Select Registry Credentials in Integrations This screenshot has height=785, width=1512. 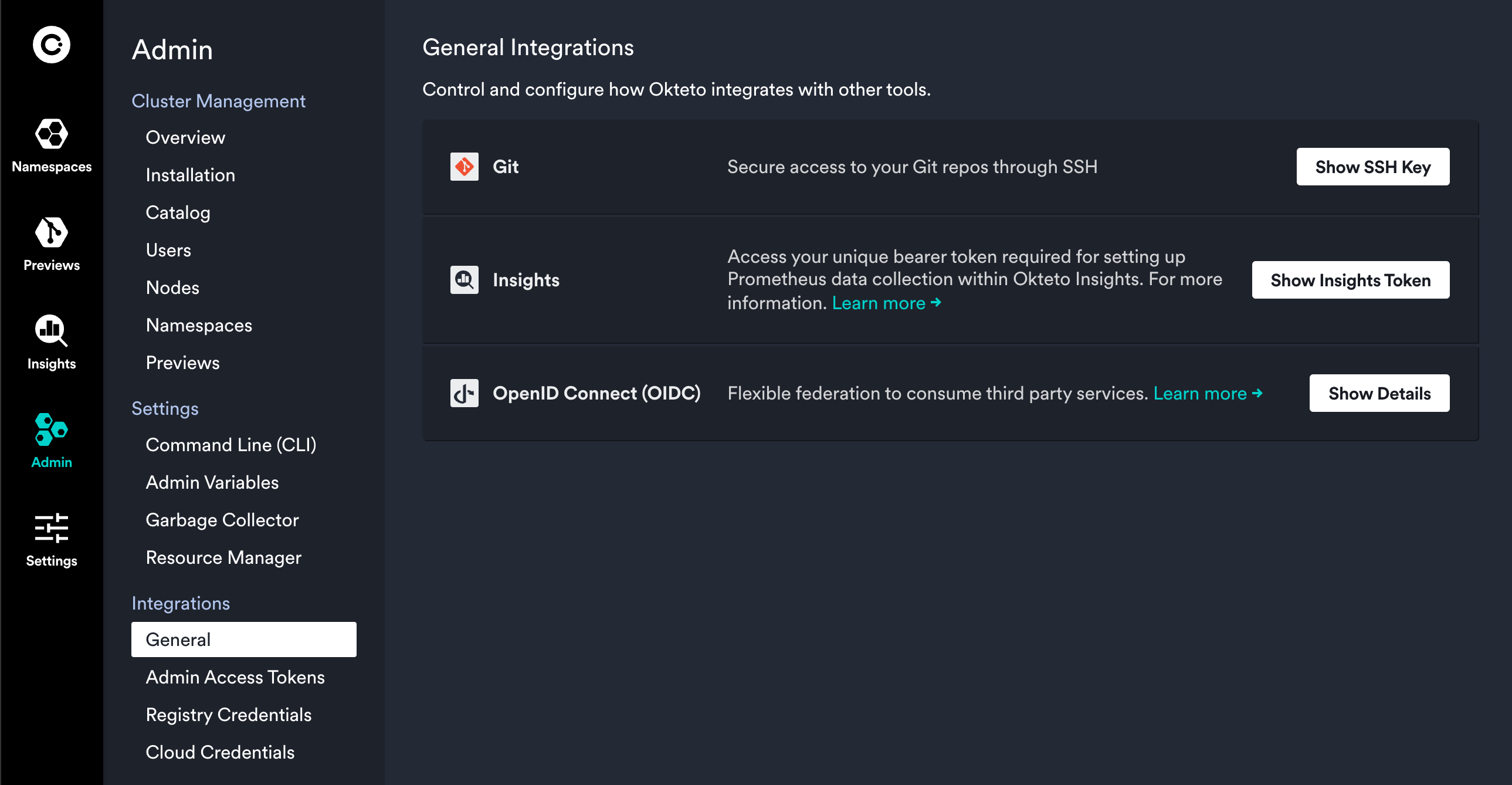click(x=228, y=715)
